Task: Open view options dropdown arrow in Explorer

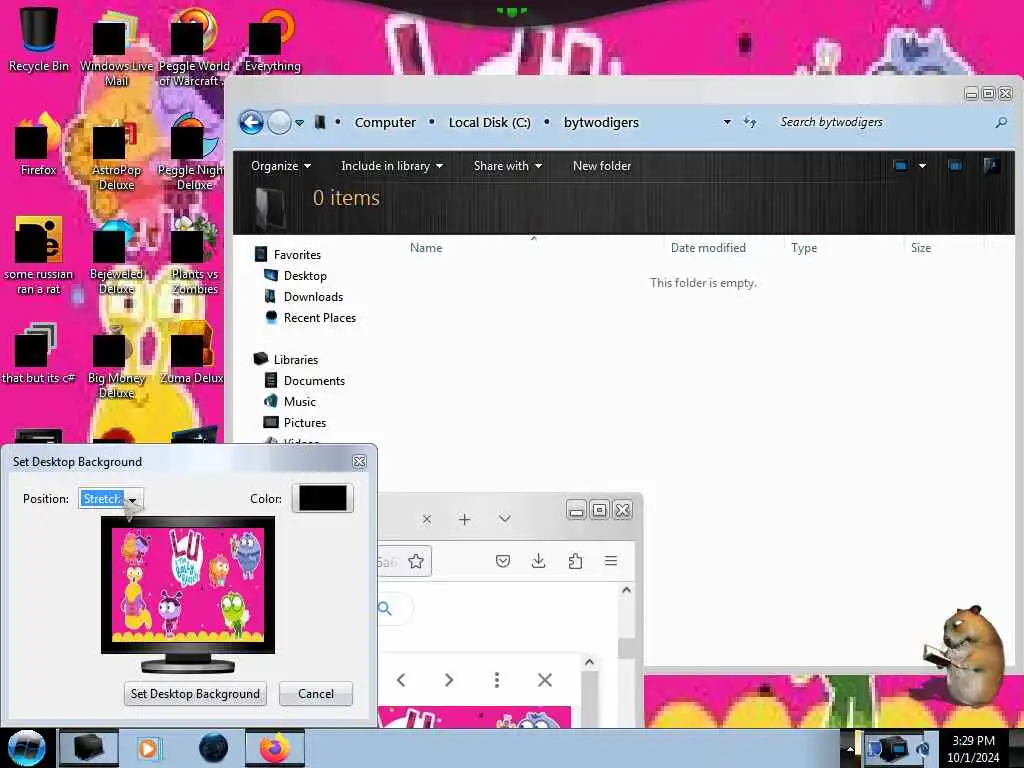Action: coord(922,166)
